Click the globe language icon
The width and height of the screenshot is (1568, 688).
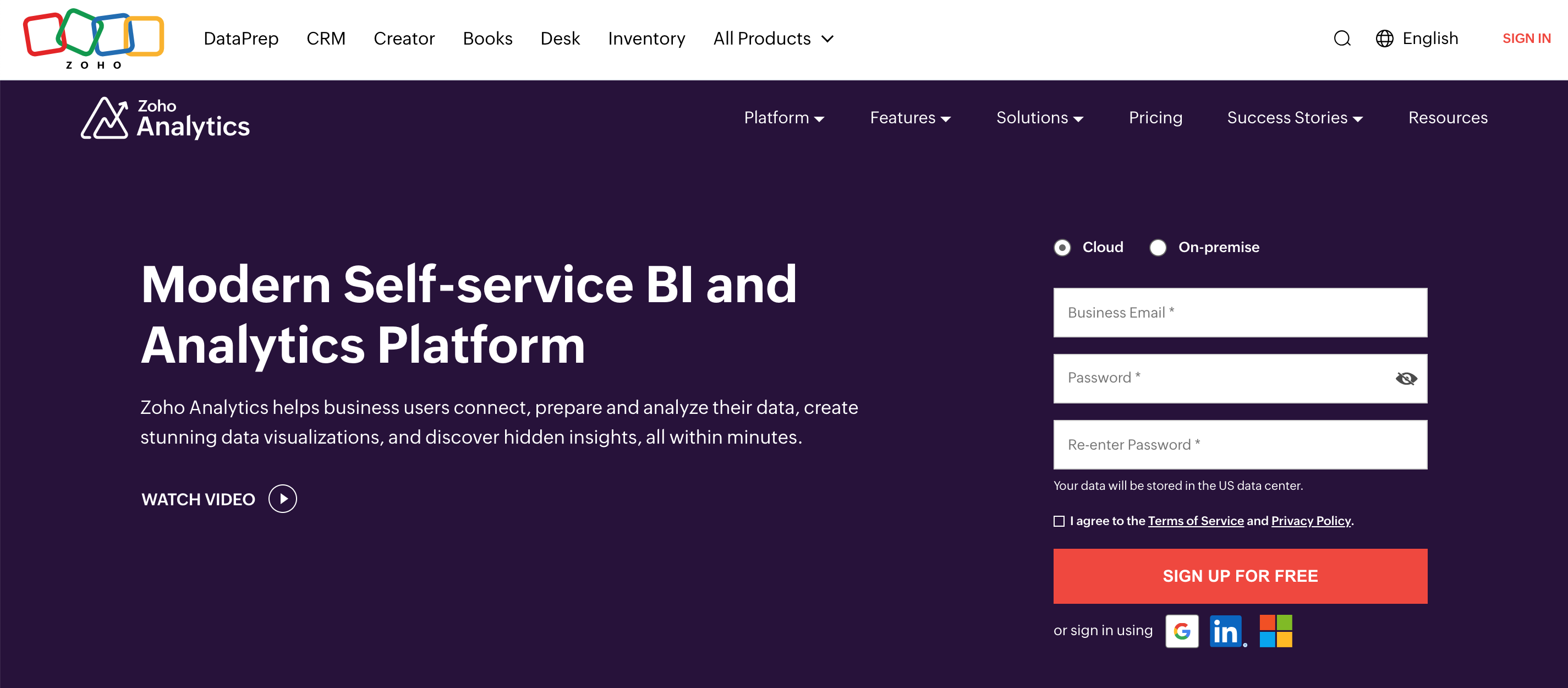tap(1384, 39)
